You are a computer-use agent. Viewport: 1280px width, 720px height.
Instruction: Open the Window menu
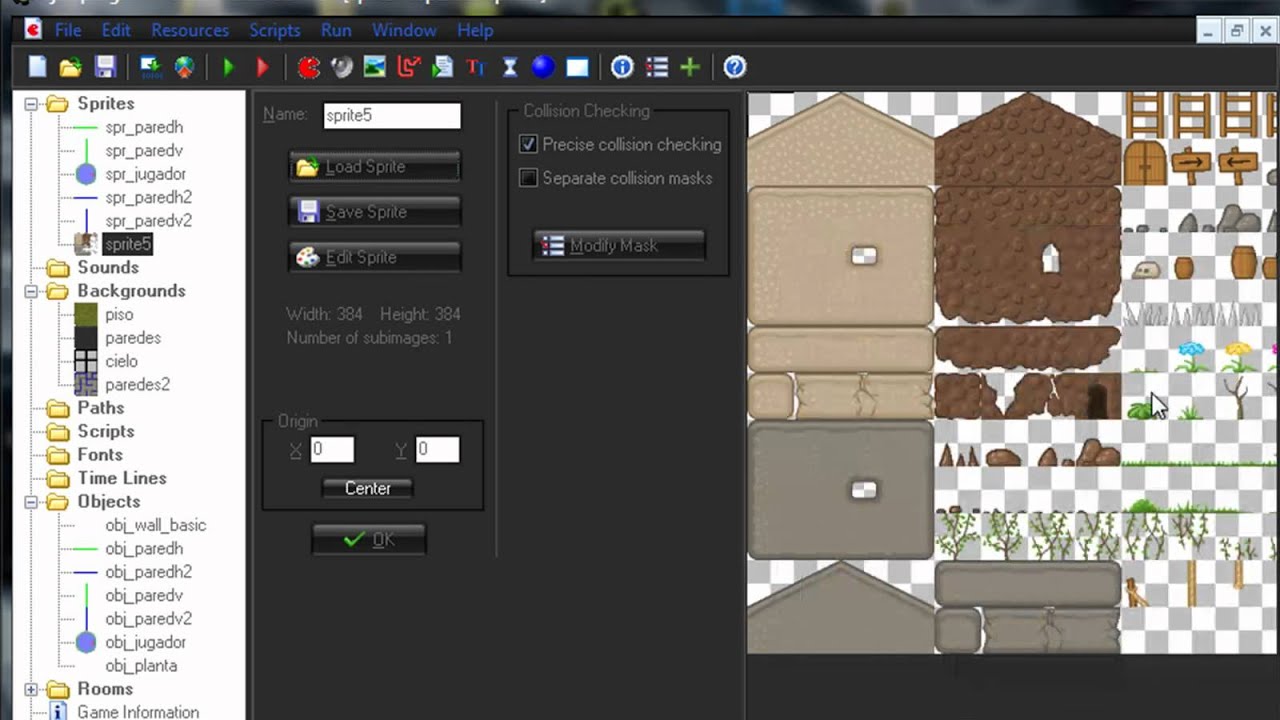click(404, 30)
